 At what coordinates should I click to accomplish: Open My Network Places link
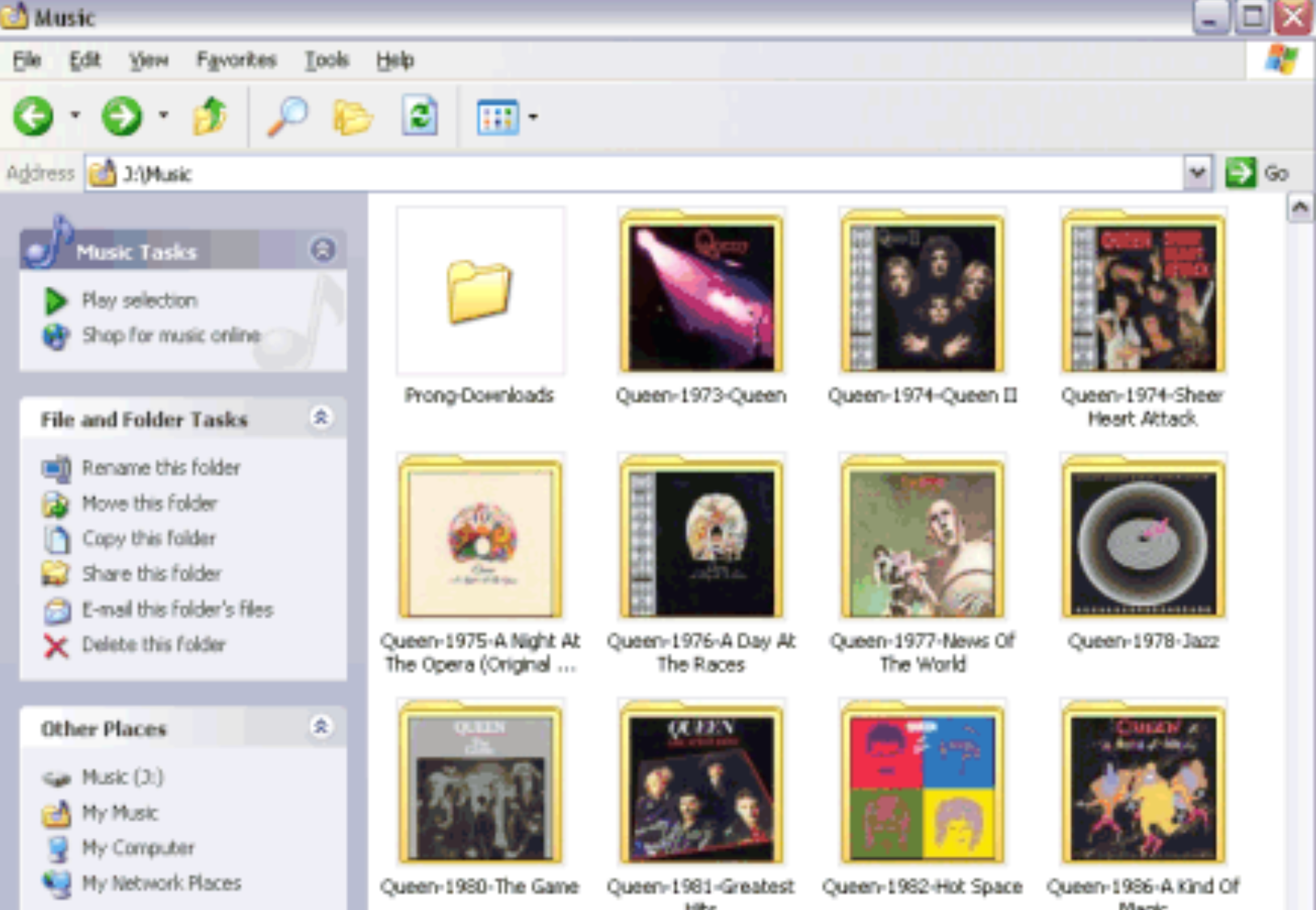point(162,883)
